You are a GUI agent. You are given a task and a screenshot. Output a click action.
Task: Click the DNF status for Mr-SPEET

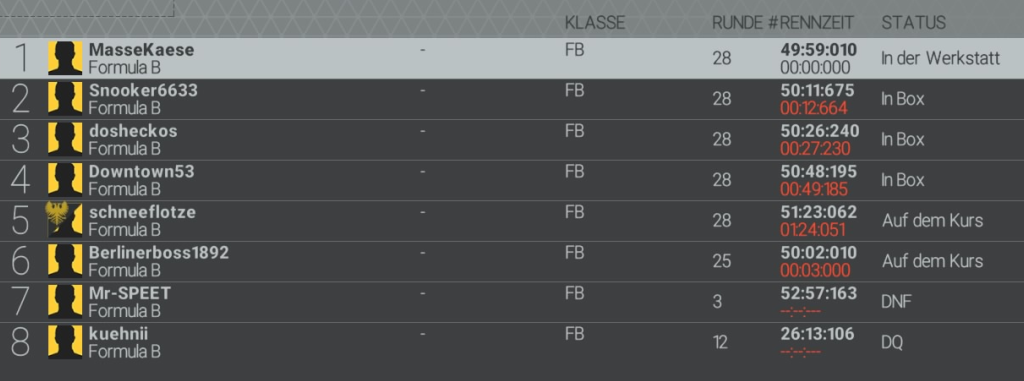tap(897, 302)
